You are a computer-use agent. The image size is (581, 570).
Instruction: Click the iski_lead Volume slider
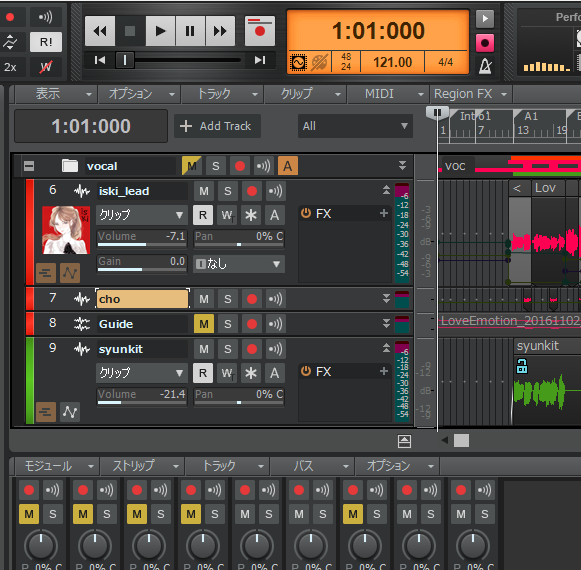click(142, 239)
